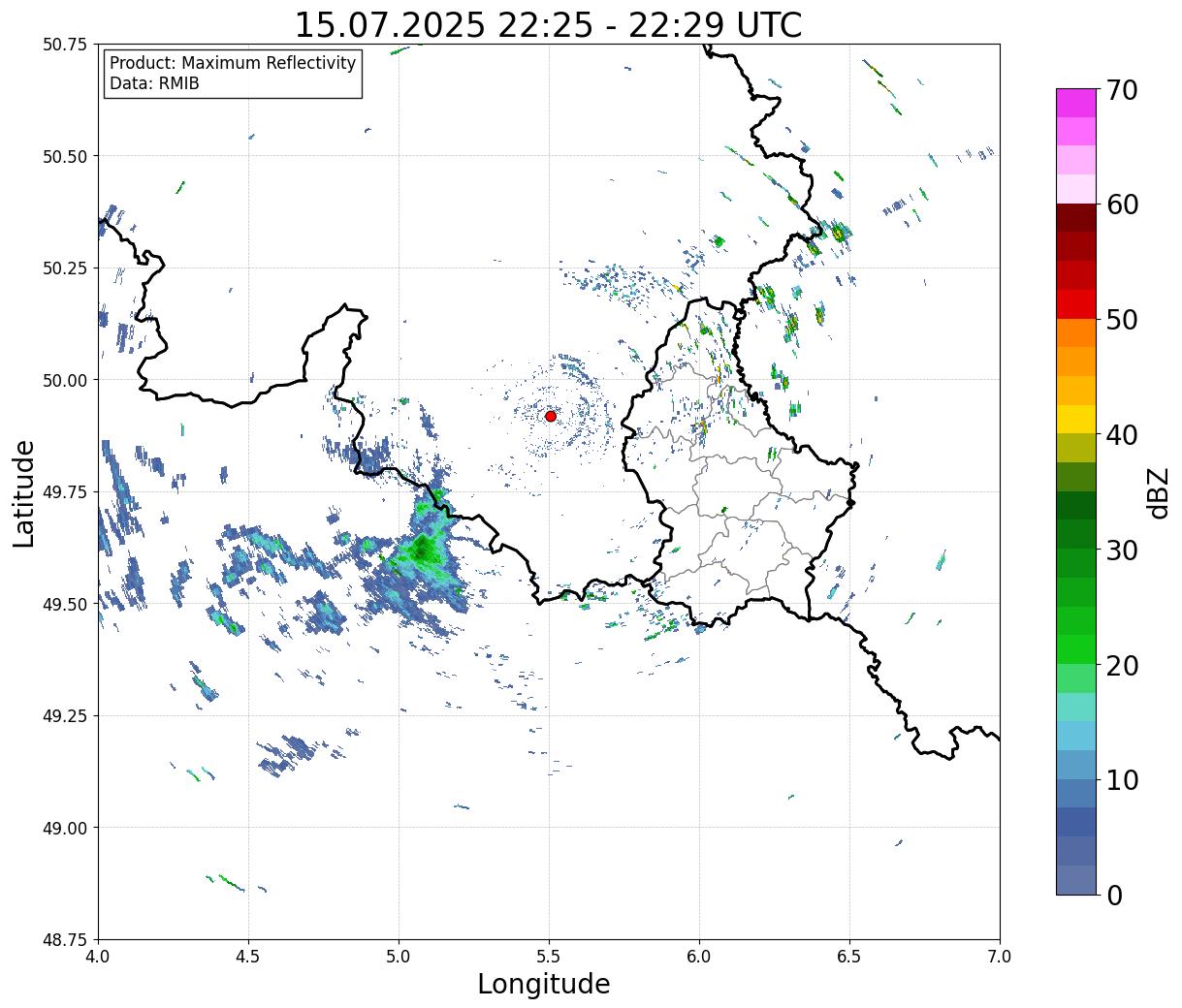
Task: Click the colorbar tick label 0
Action: coord(1113,896)
